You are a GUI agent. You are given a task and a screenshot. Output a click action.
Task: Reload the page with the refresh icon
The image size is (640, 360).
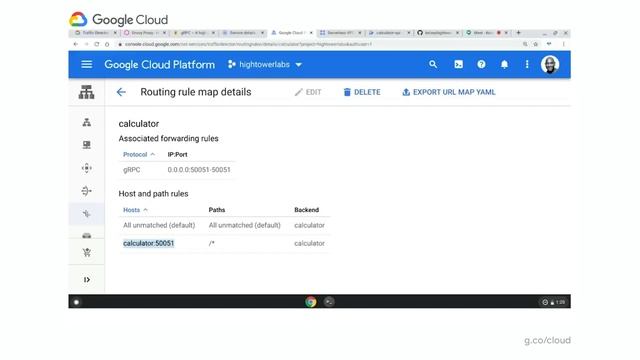coord(97,44)
